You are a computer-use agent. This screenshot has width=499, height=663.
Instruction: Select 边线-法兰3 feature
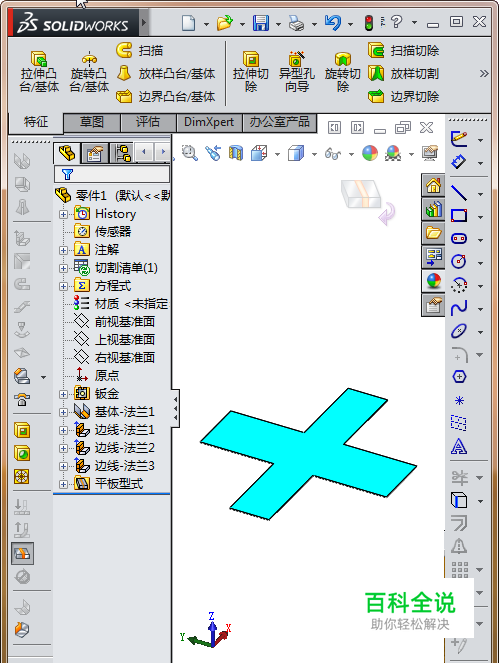point(114,466)
